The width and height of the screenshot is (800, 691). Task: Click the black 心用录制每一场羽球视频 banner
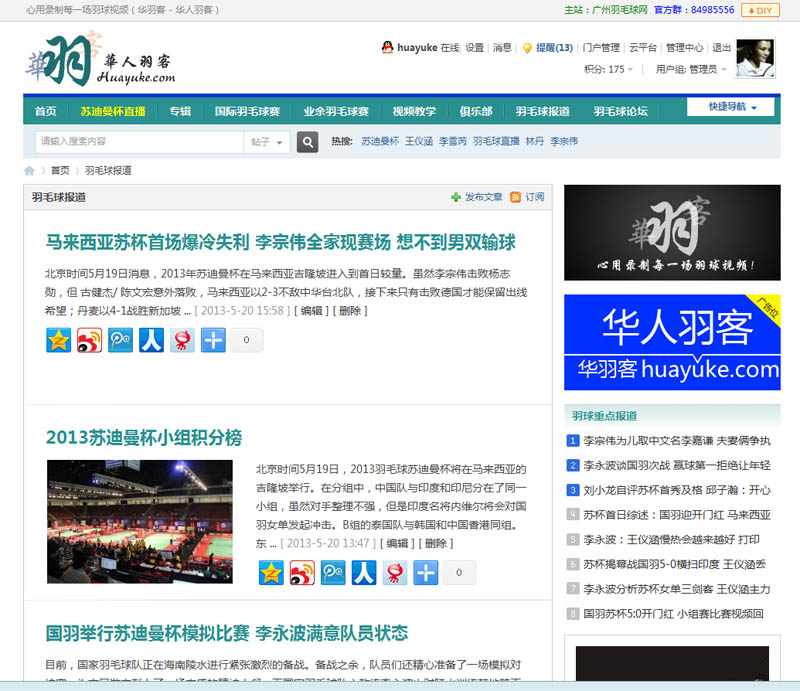coord(672,233)
